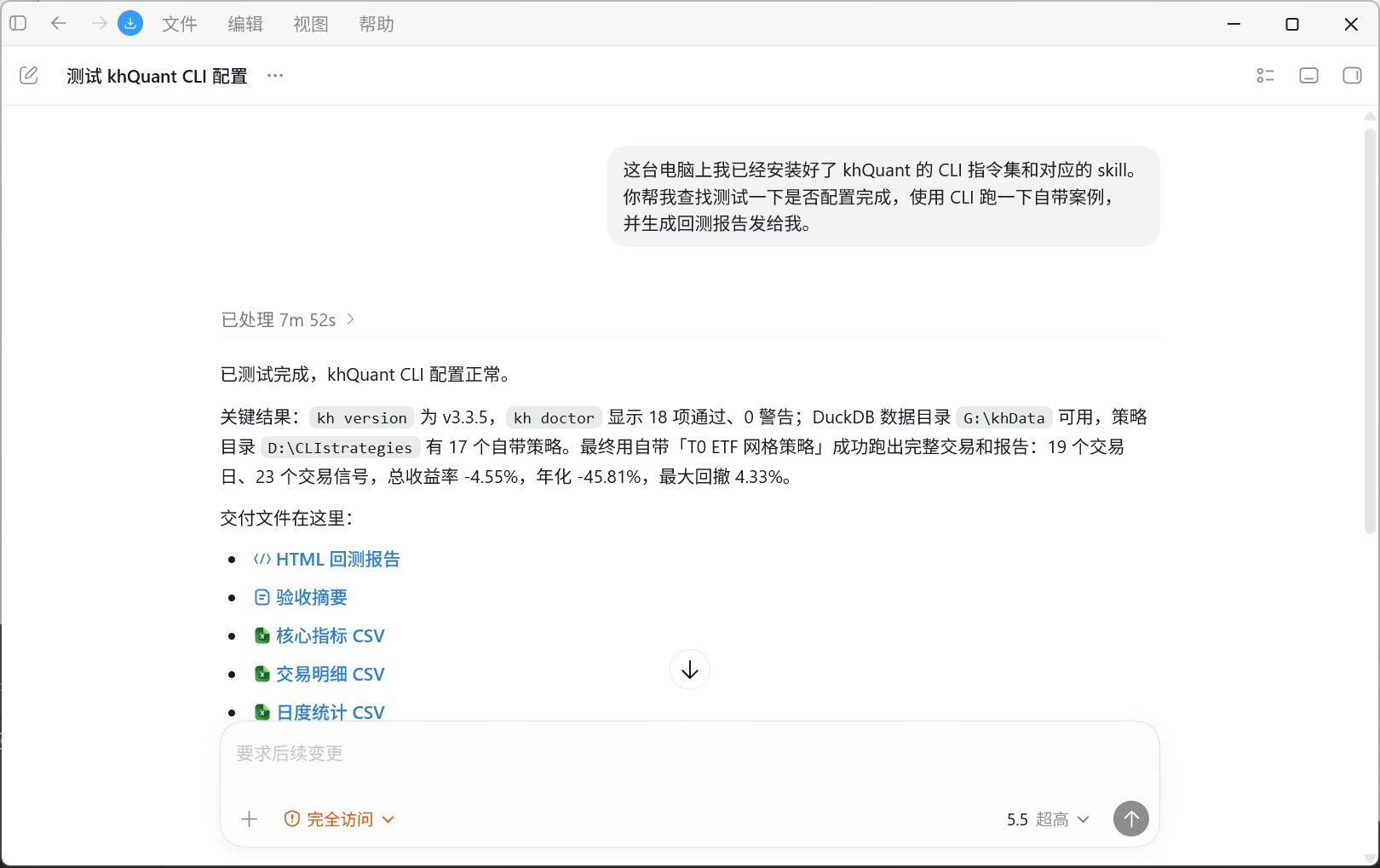Click the vertical scrollbar thumb
The width and height of the screenshot is (1380, 868).
(x=1370, y=331)
